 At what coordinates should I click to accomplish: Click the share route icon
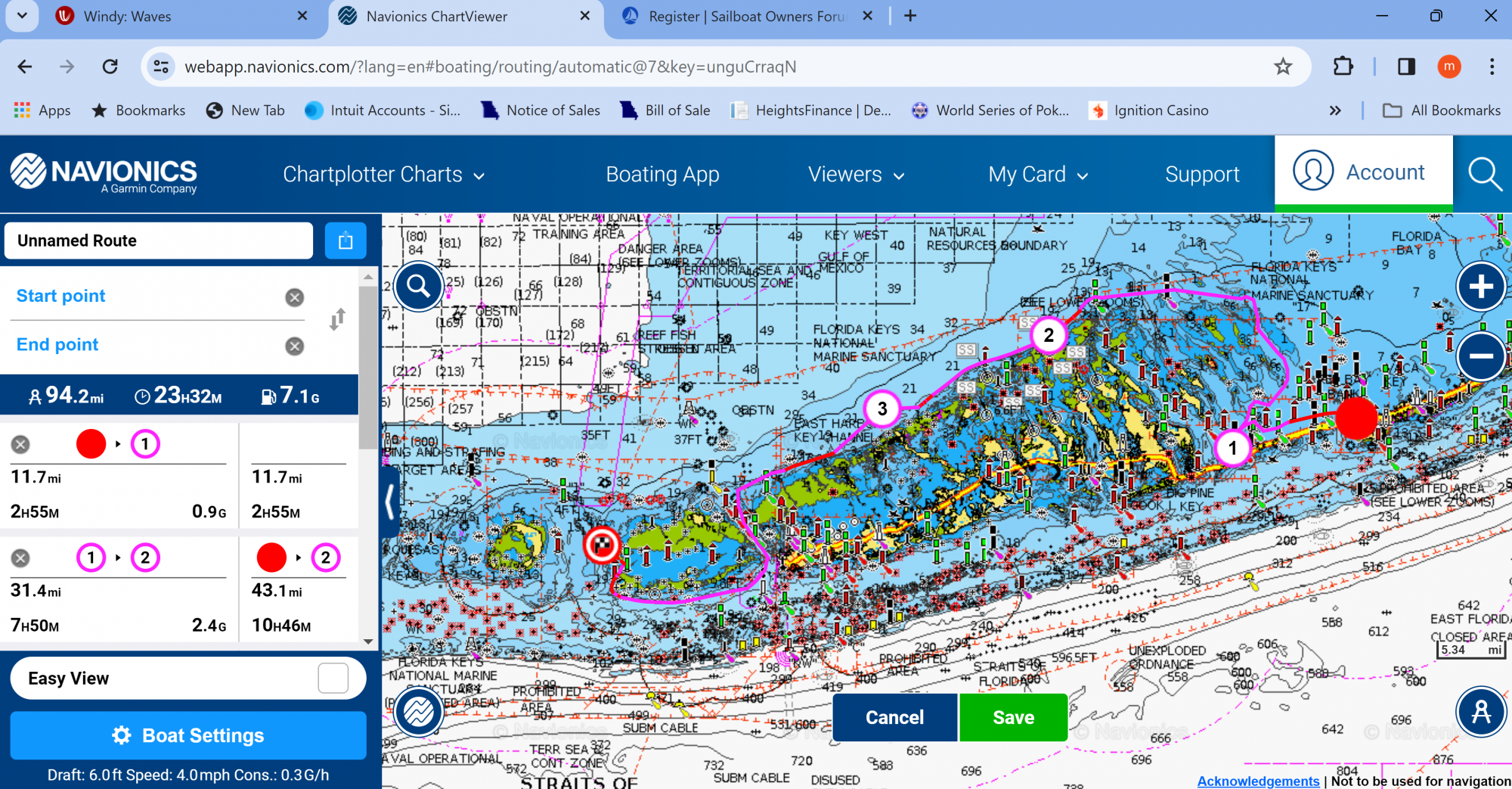pyautogui.click(x=345, y=241)
